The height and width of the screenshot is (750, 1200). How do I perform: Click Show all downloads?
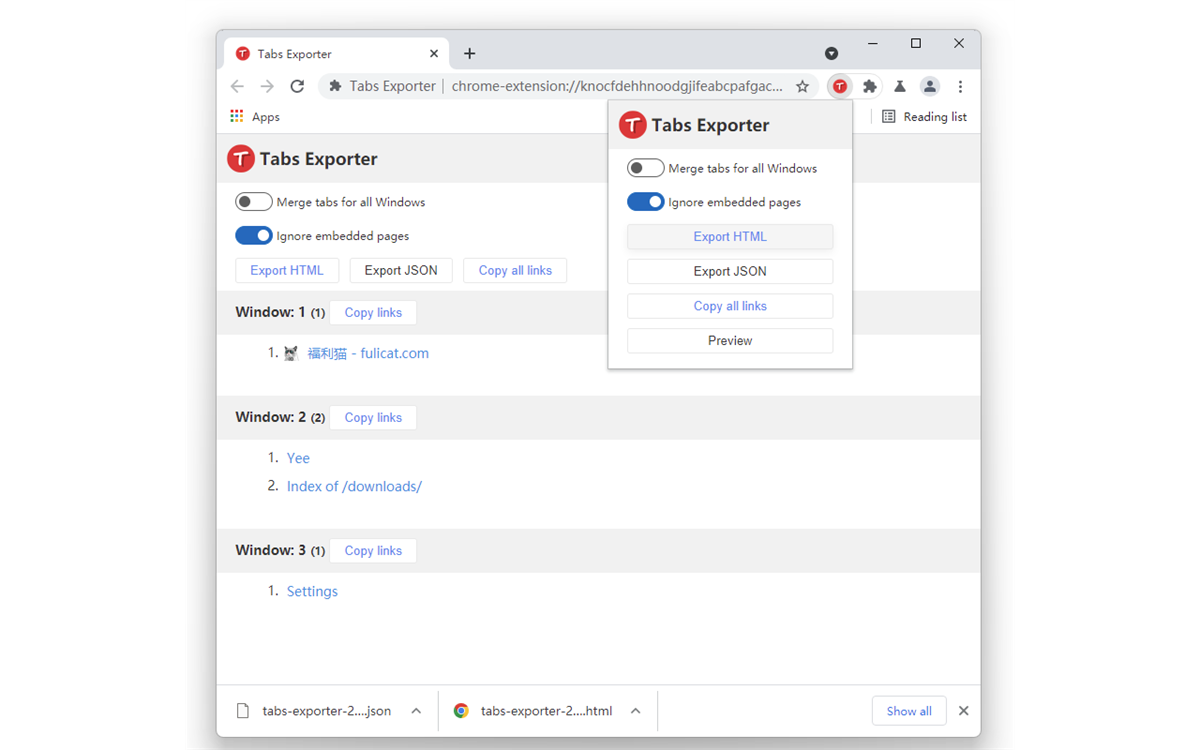coord(909,711)
